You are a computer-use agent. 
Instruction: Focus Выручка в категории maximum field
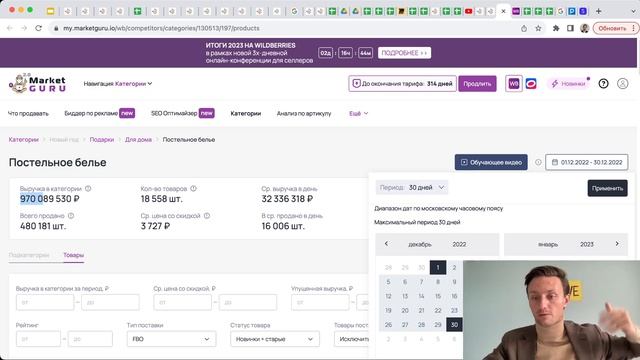110,302
